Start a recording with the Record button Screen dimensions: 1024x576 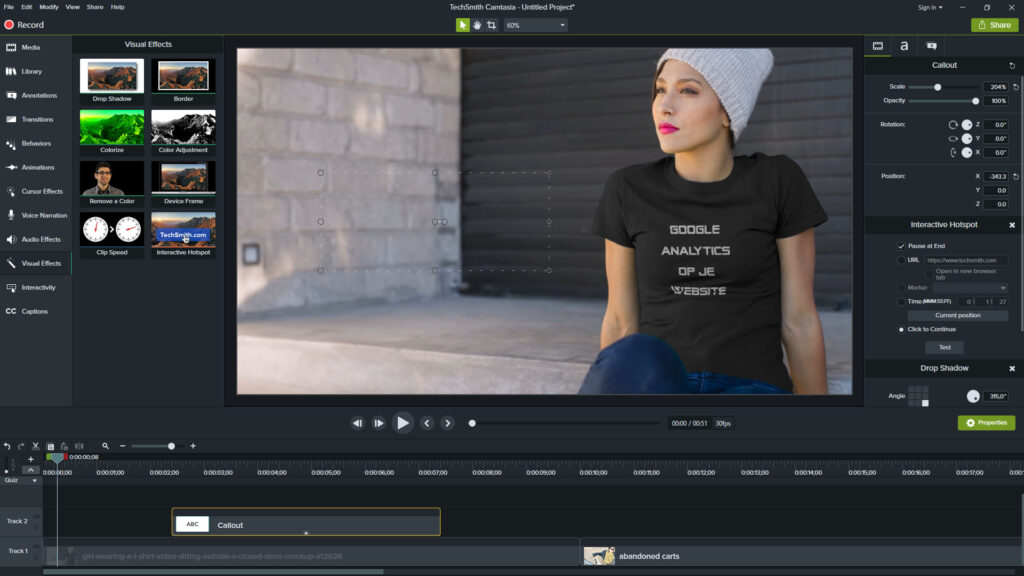click(x=24, y=25)
